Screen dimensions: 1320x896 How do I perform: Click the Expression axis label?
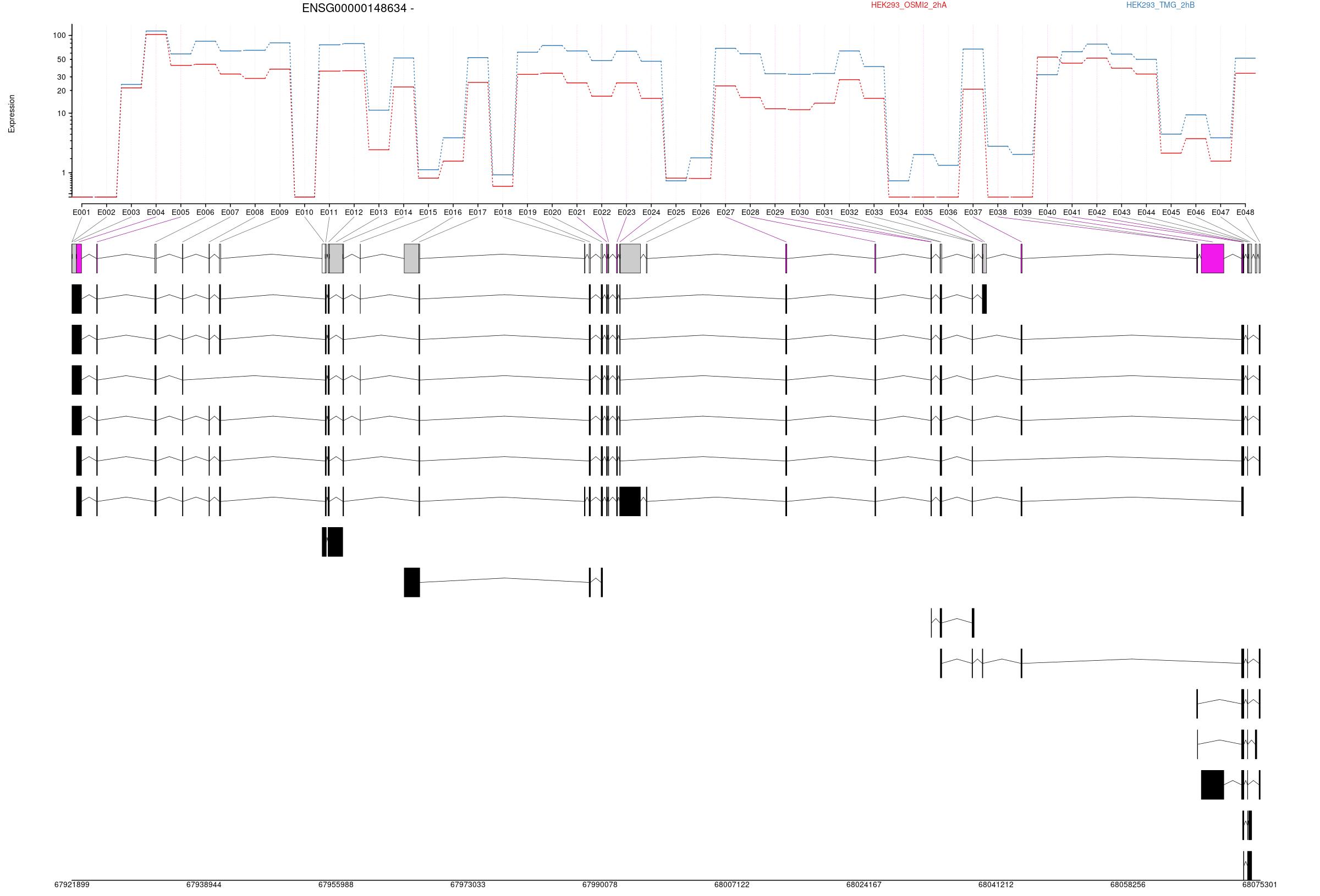(12, 114)
